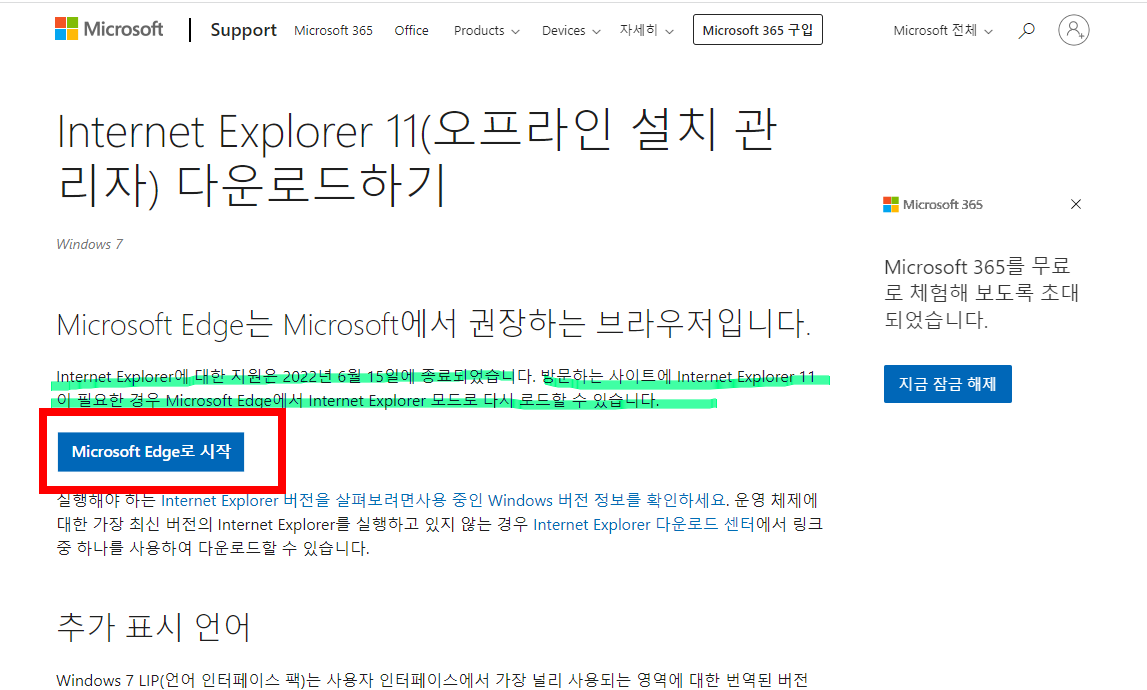Screen dimensions: 1147x690
Task: Open the search magnifier icon
Action: (1027, 30)
